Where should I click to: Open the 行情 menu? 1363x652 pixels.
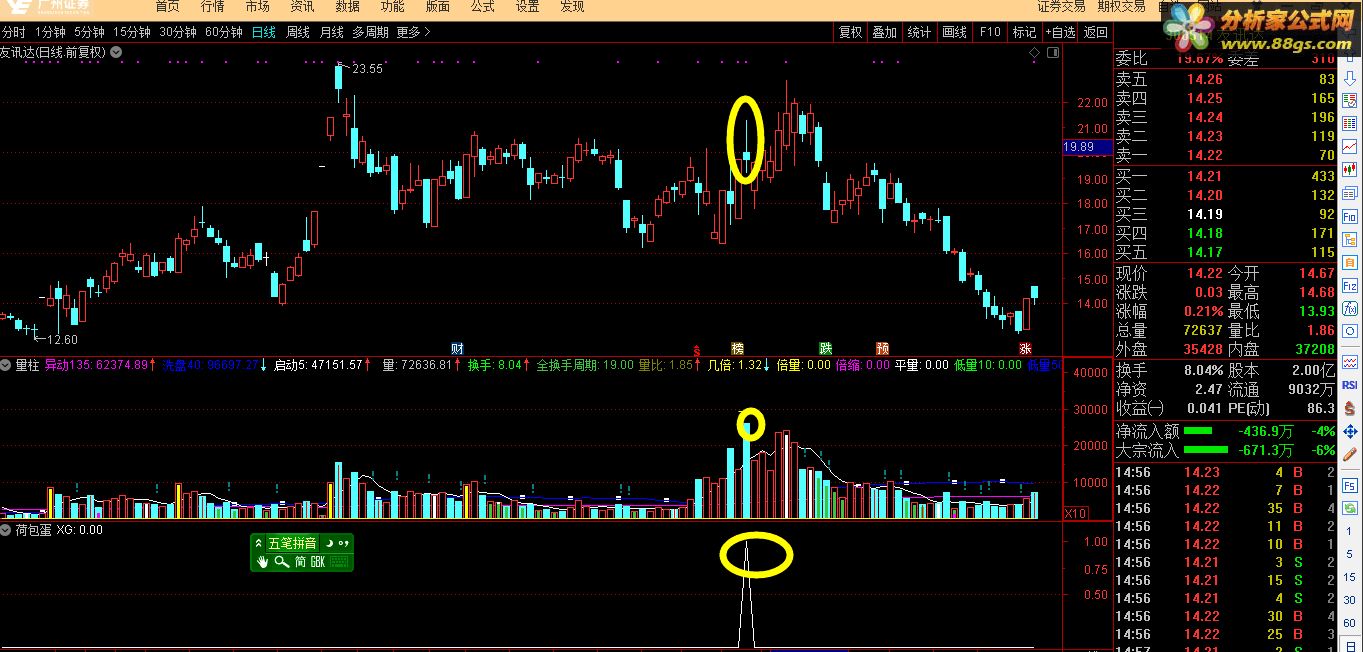212,7
